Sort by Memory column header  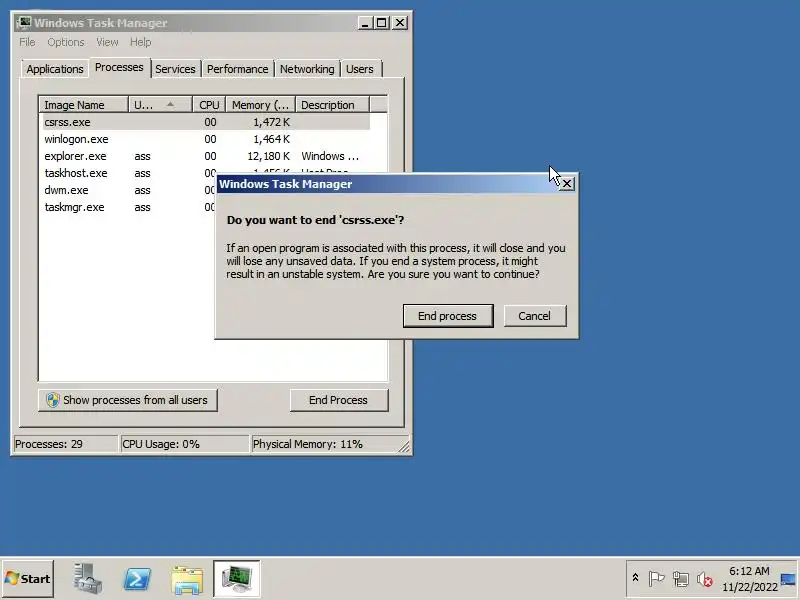(x=261, y=105)
